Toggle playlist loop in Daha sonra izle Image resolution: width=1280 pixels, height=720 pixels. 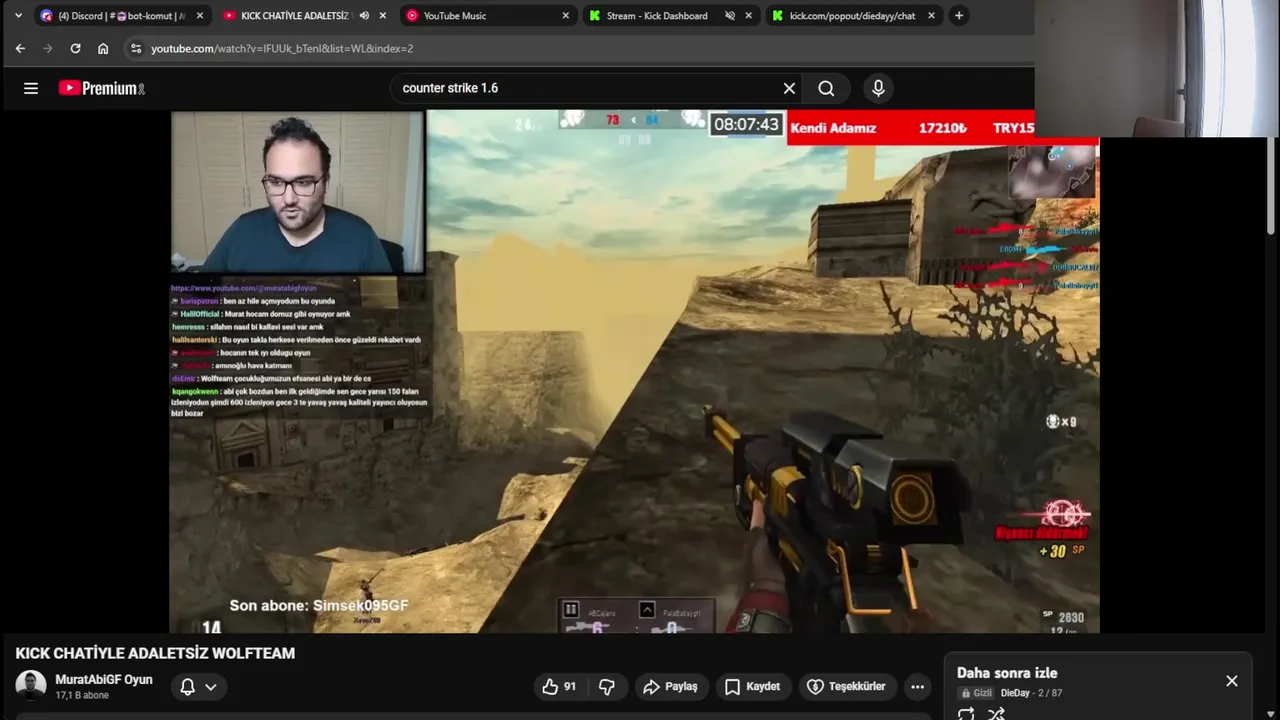click(966, 713)
